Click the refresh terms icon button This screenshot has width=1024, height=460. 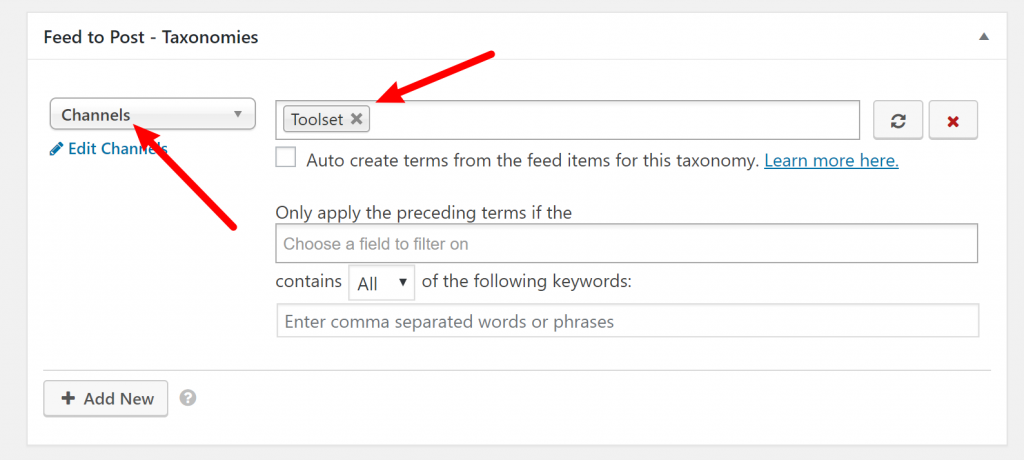pyautogui.click(x=898, y=120)
